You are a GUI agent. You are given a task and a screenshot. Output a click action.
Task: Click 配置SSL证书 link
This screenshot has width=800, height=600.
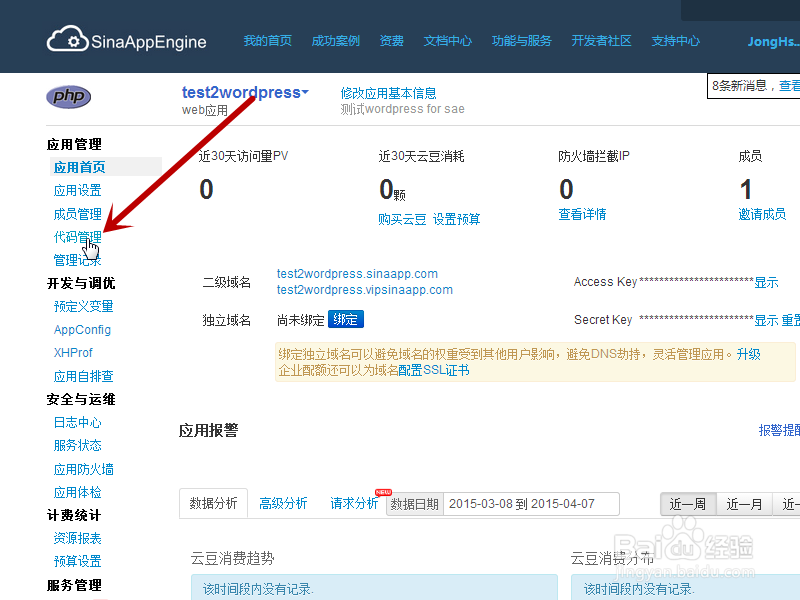click(x=434, y=370)
